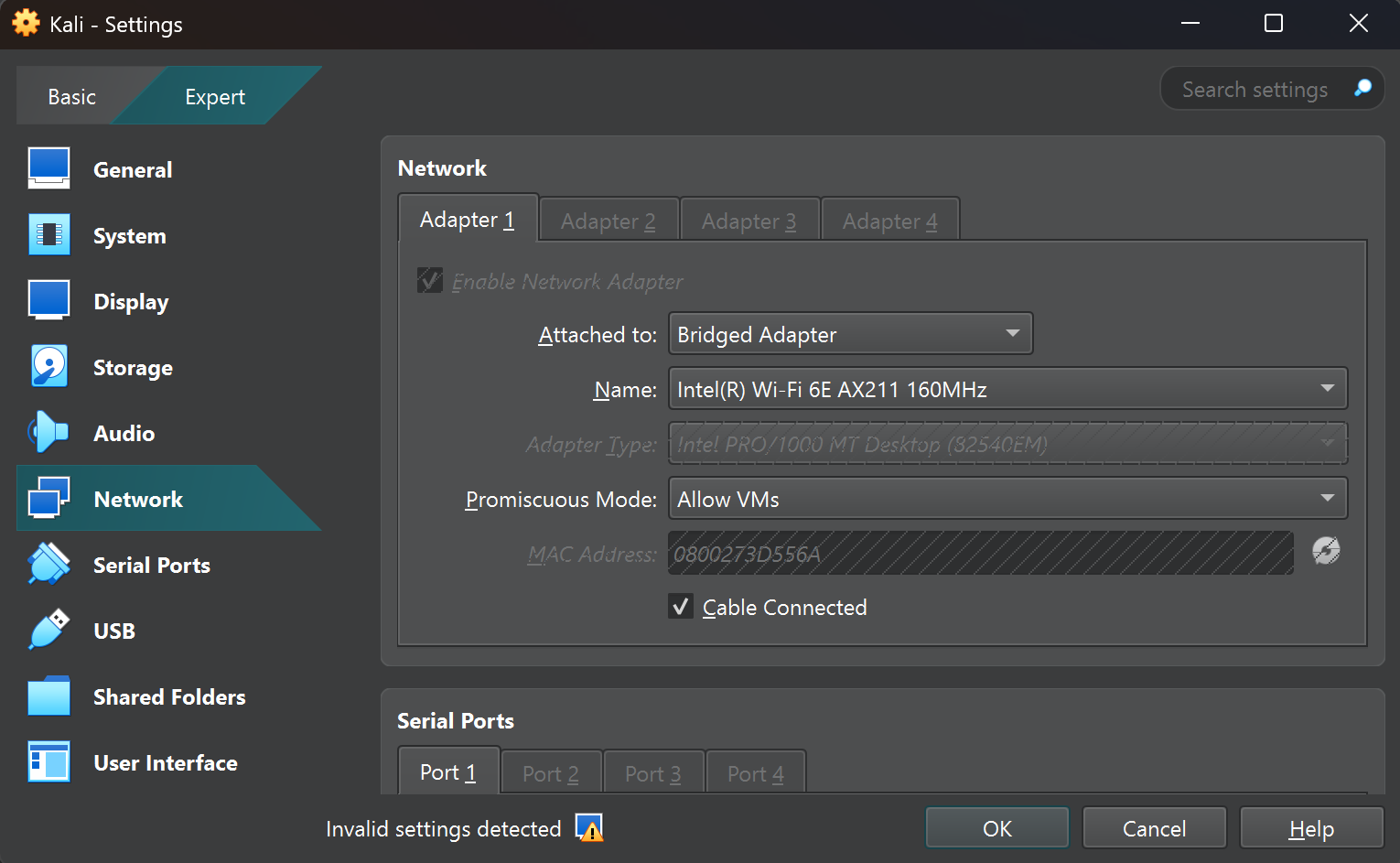The height and width of the screenshot is (863, 1400).
Task: Click the User Interface sidebar label
Action: (166, 763)
